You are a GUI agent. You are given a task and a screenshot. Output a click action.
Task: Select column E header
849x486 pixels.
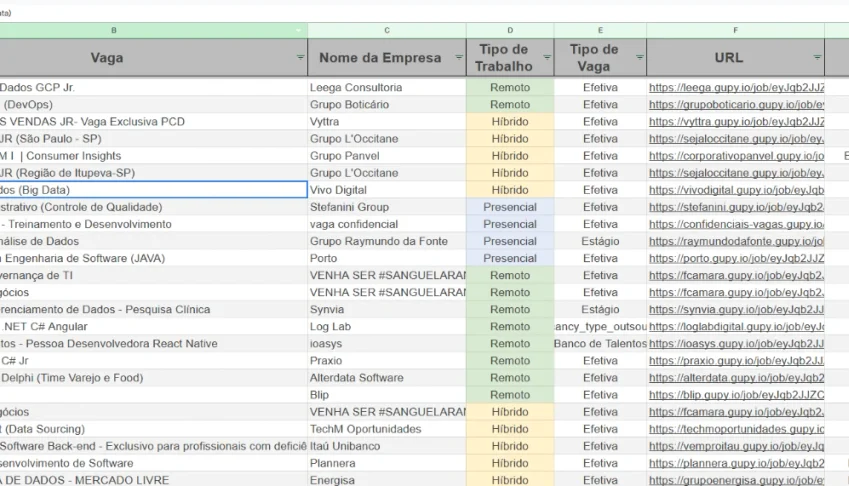pyautogui.click(x=600, y=30)
